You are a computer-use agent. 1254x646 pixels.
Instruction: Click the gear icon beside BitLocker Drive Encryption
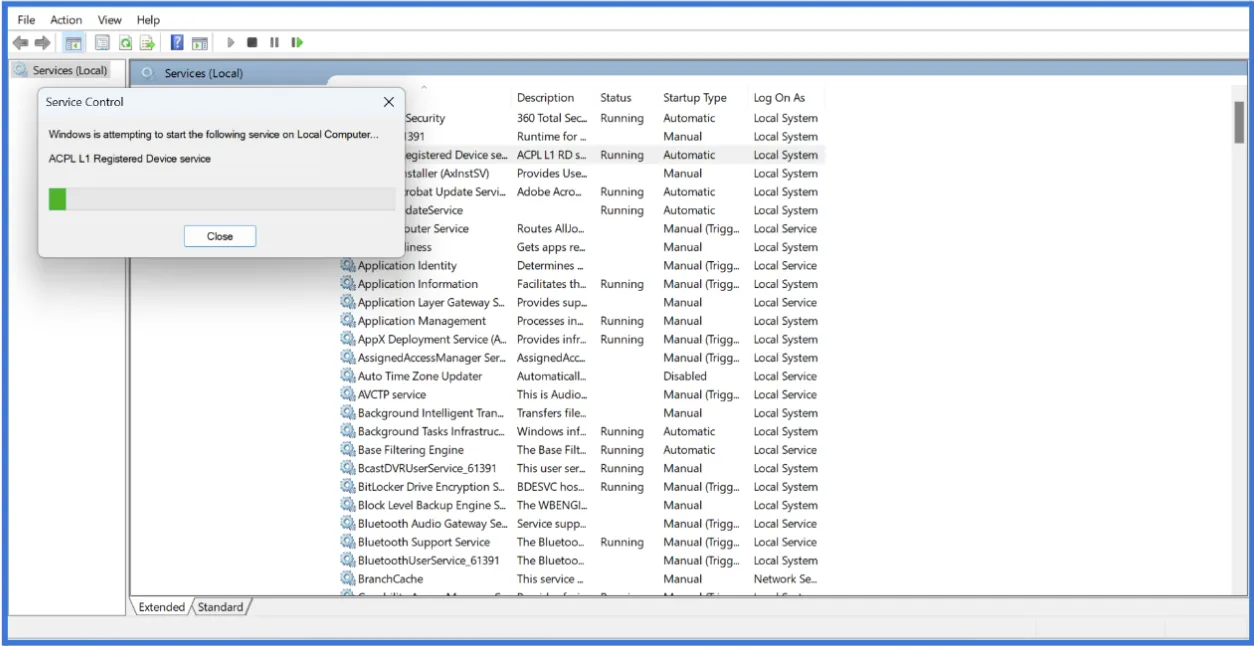(x=348, y=487)
